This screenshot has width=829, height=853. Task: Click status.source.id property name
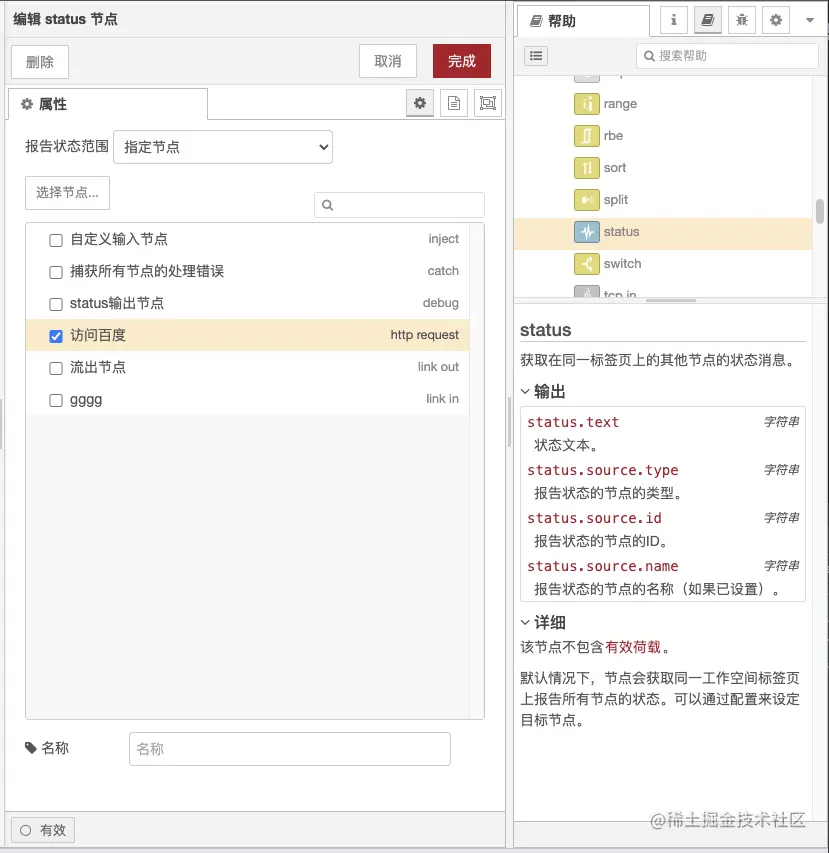click(x=594, y=518)
